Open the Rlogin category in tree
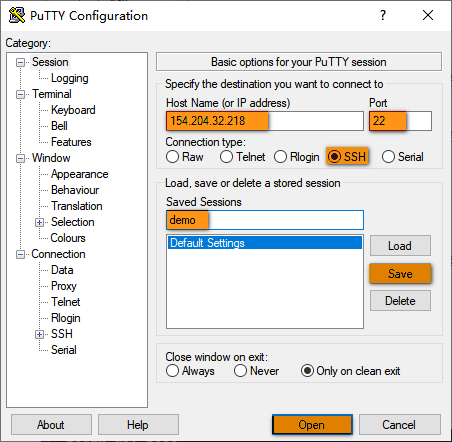The image size is (452, 442). [66, 318]
